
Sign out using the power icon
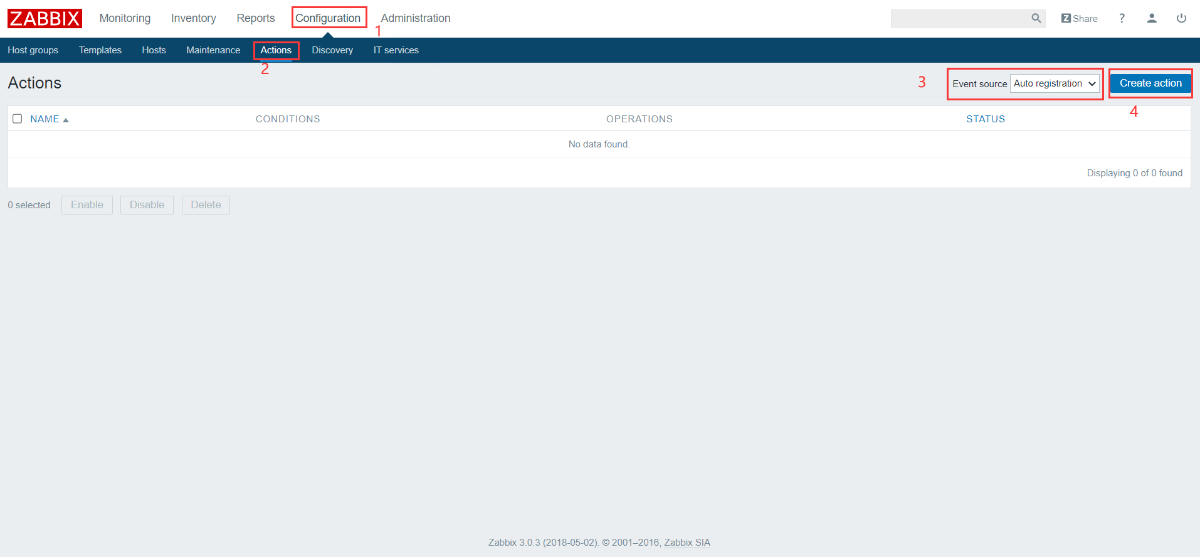coord(1181,18)
